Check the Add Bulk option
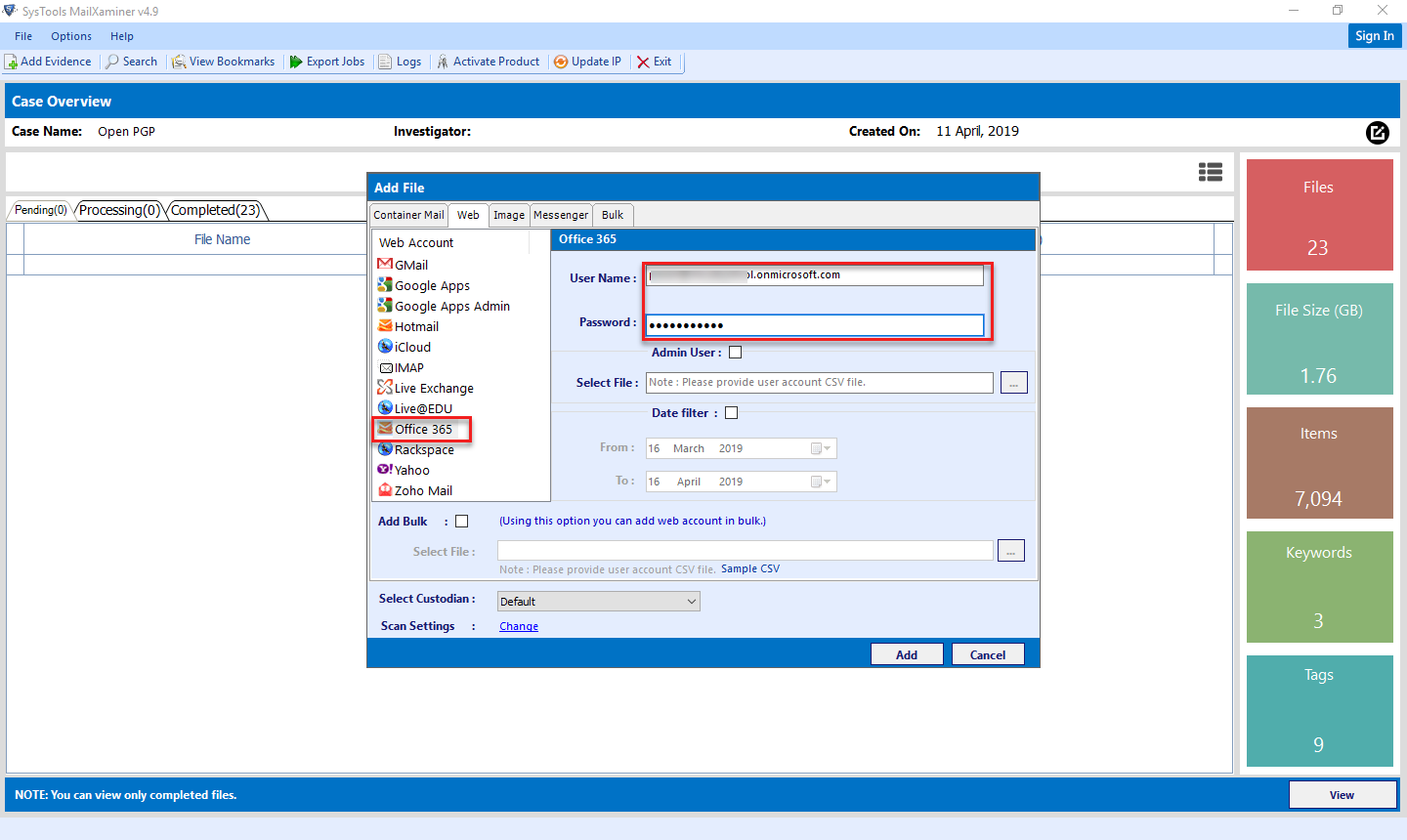 [x=461, y=521]
